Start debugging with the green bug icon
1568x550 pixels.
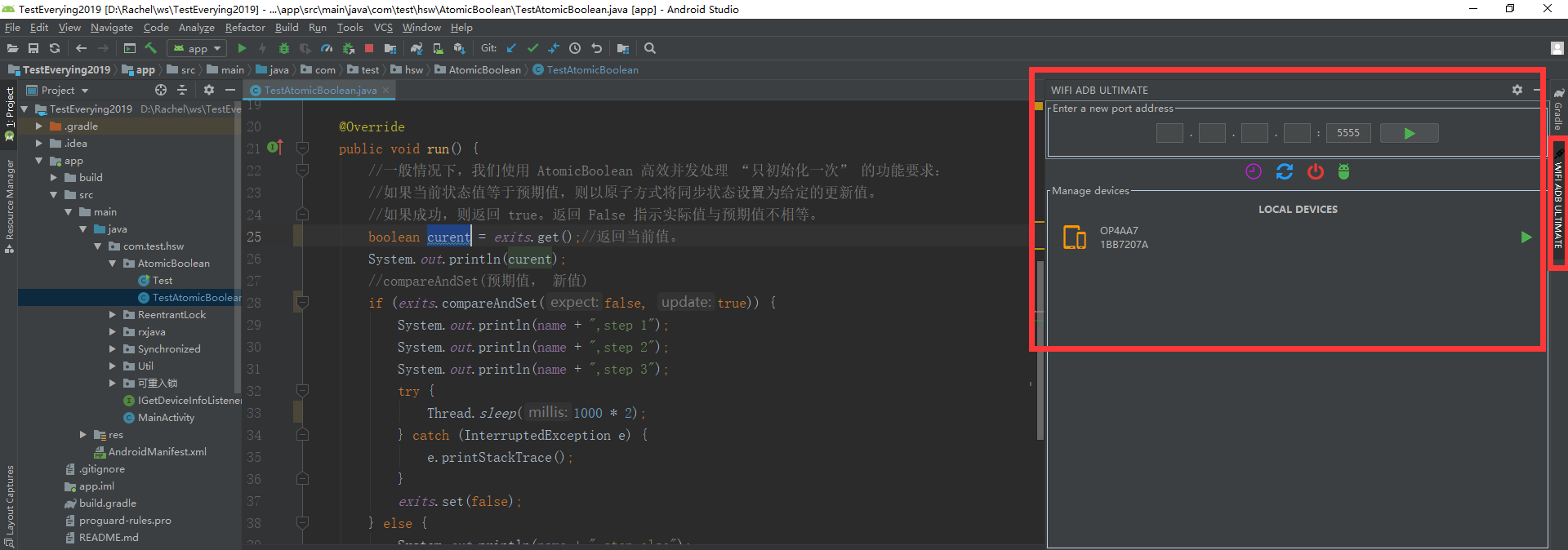[284, 48]
